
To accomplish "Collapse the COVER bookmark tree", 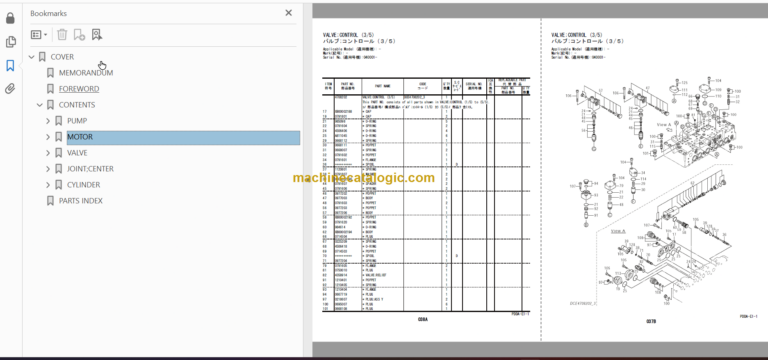I will coord(32,57).
